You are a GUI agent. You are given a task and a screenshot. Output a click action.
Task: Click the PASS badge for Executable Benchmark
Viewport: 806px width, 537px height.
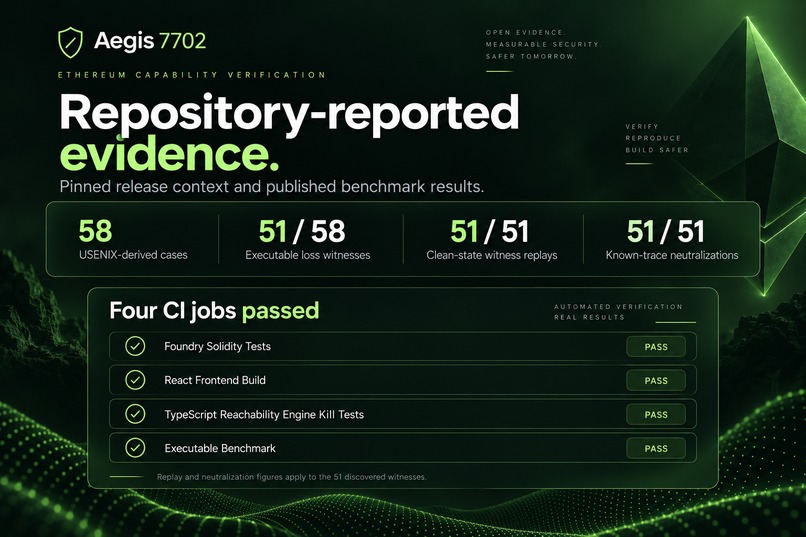tap(656, 449)
